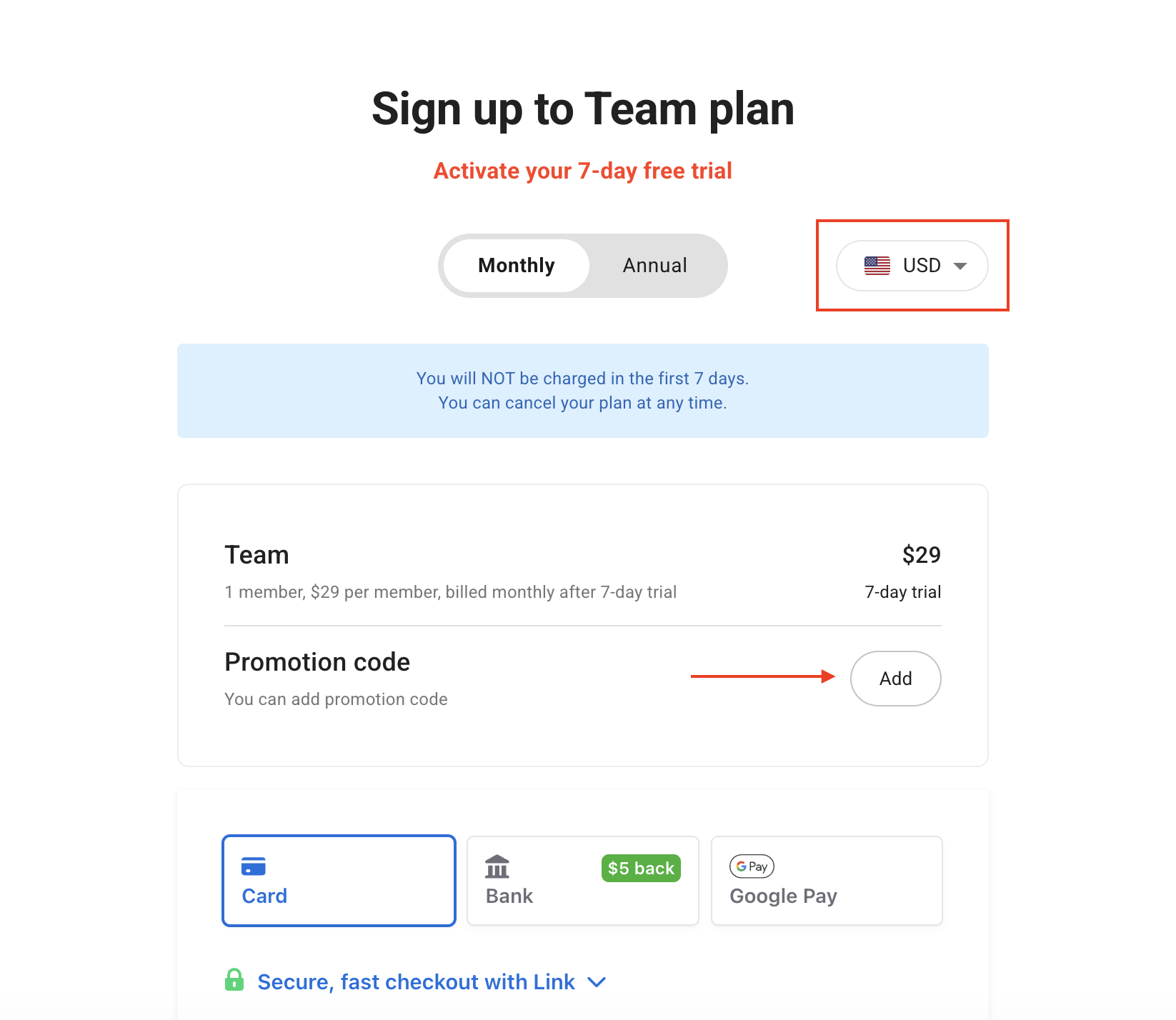This screenshot has width=1176, height=1020.
Task: Click "Secure, fast checkout with Link" text
Action: (x=416, y=982)
